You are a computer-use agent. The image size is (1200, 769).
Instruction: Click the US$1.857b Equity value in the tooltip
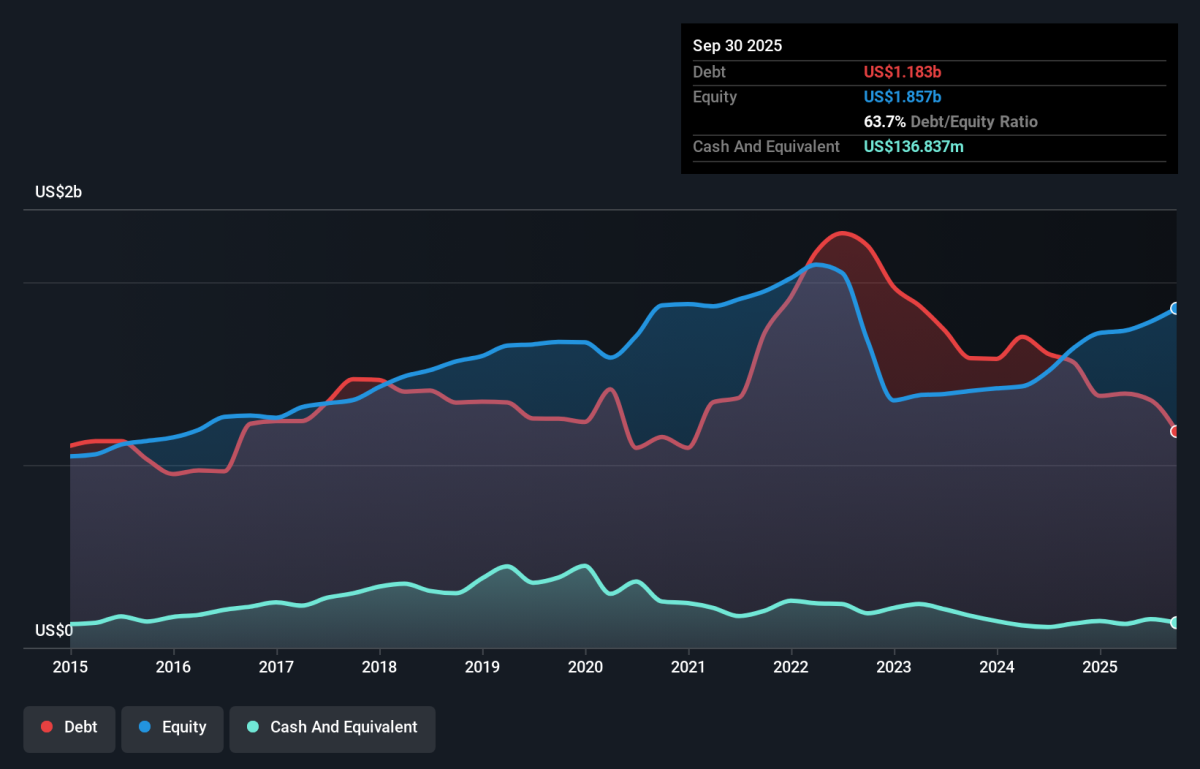point(902,97)
